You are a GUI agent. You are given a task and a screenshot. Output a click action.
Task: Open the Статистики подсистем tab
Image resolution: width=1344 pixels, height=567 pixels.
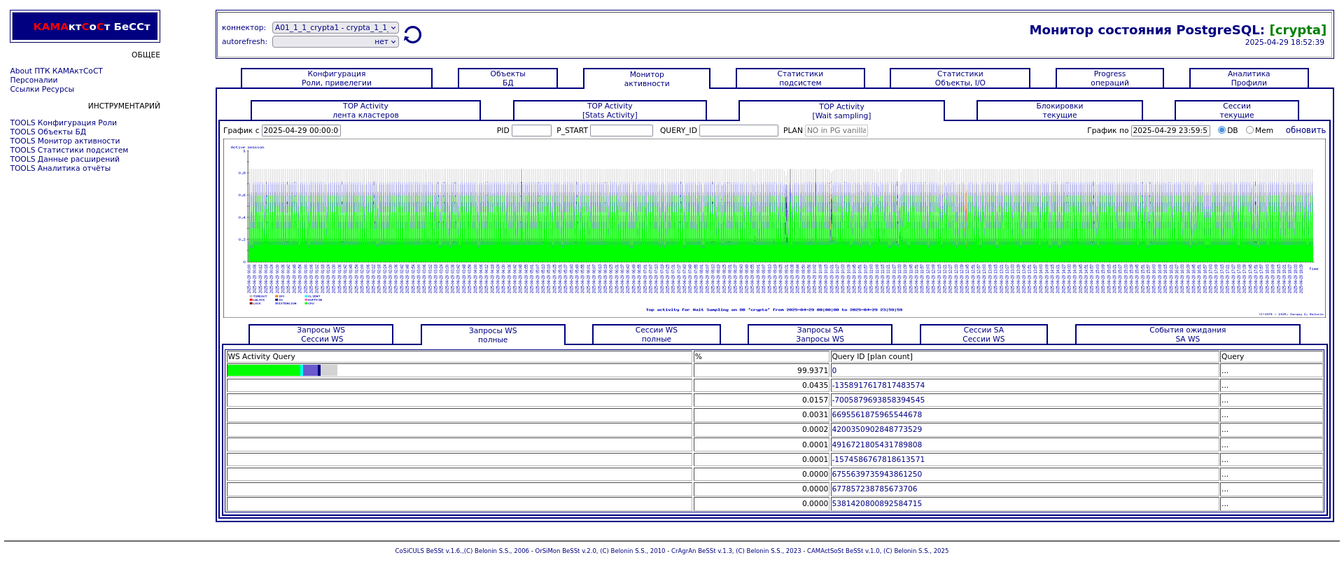tap(800, 78)
